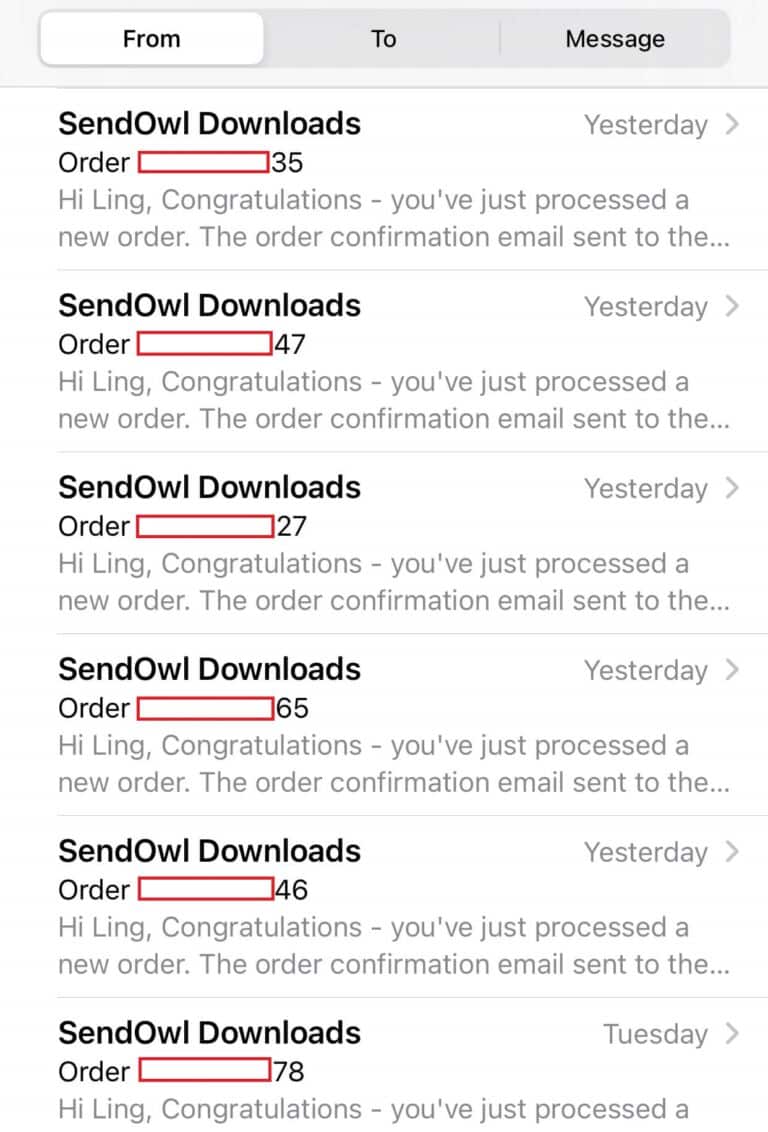
Task: Tap the chevron beside order ending 27
Action: pyautogui.click(x=732, y=488)
